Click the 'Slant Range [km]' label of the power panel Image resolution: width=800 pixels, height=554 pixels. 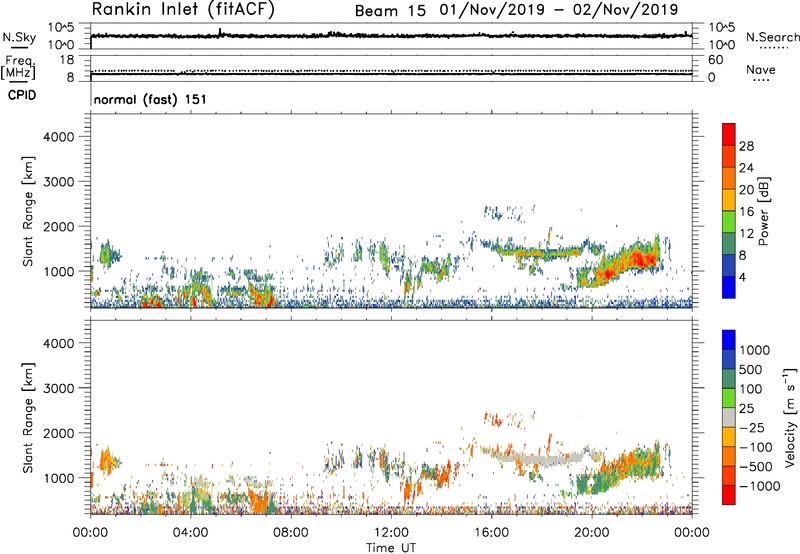(x=28, y=211)
